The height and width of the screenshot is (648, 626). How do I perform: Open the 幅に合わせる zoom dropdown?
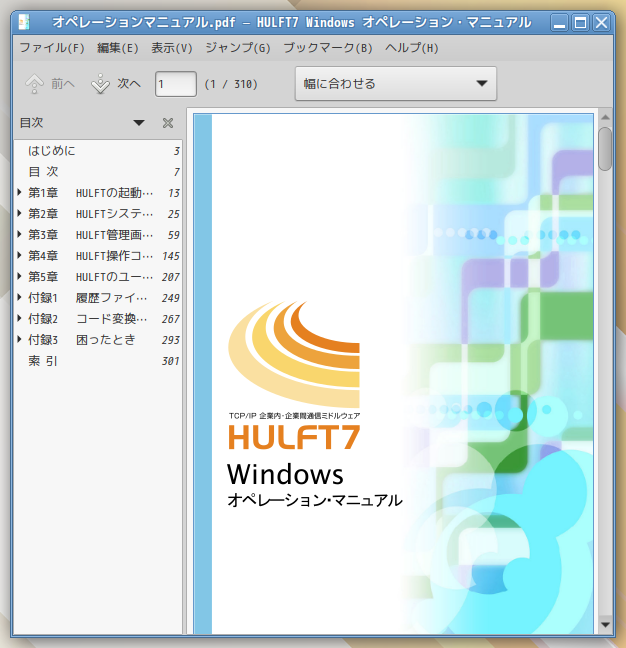click(x=395, y=83)
